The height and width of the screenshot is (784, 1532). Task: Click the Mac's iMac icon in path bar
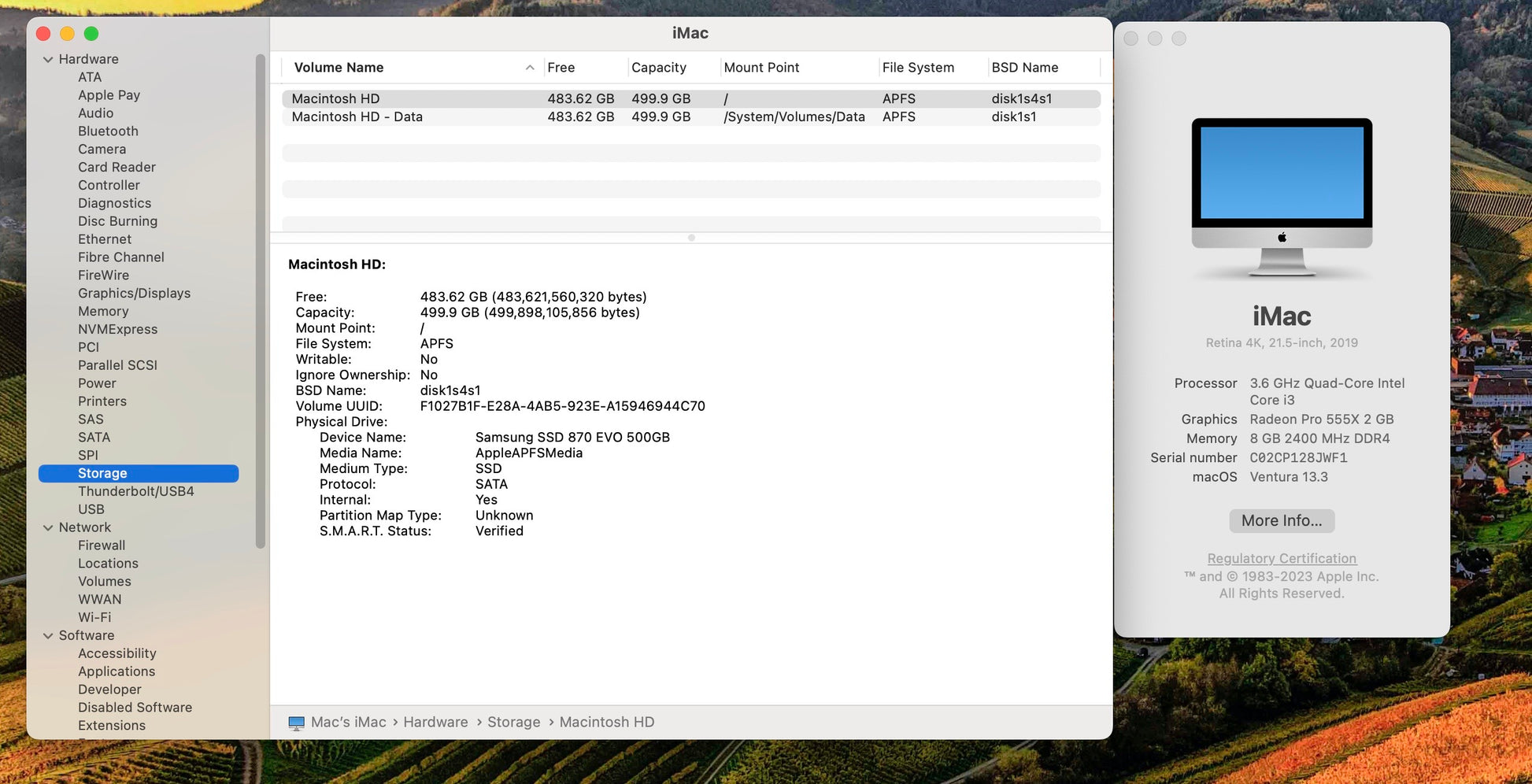tap(297, 723)
